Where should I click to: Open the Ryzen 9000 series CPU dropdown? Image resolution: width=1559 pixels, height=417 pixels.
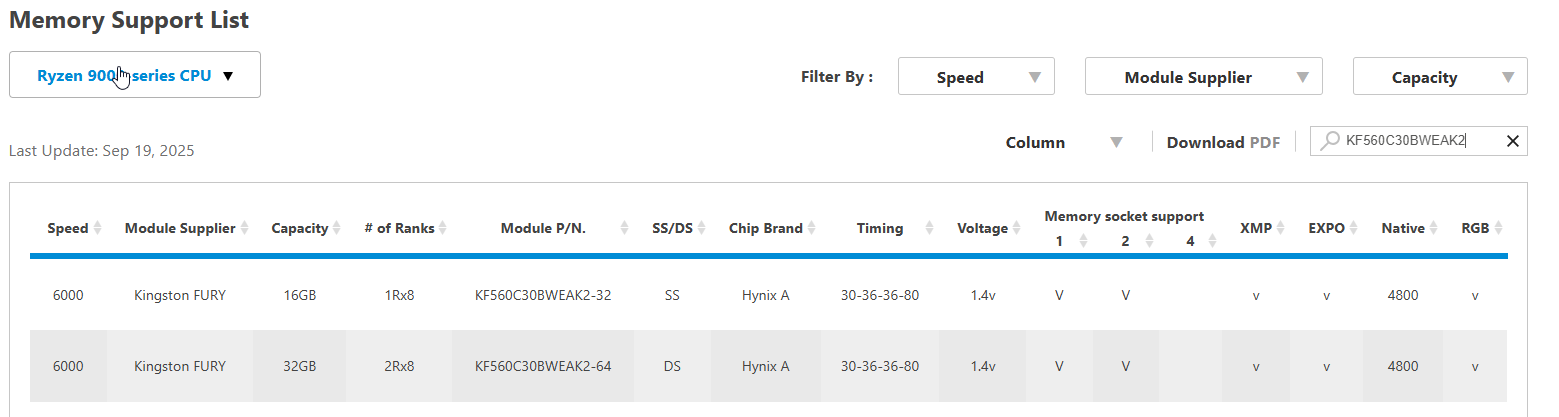(135, 75)
